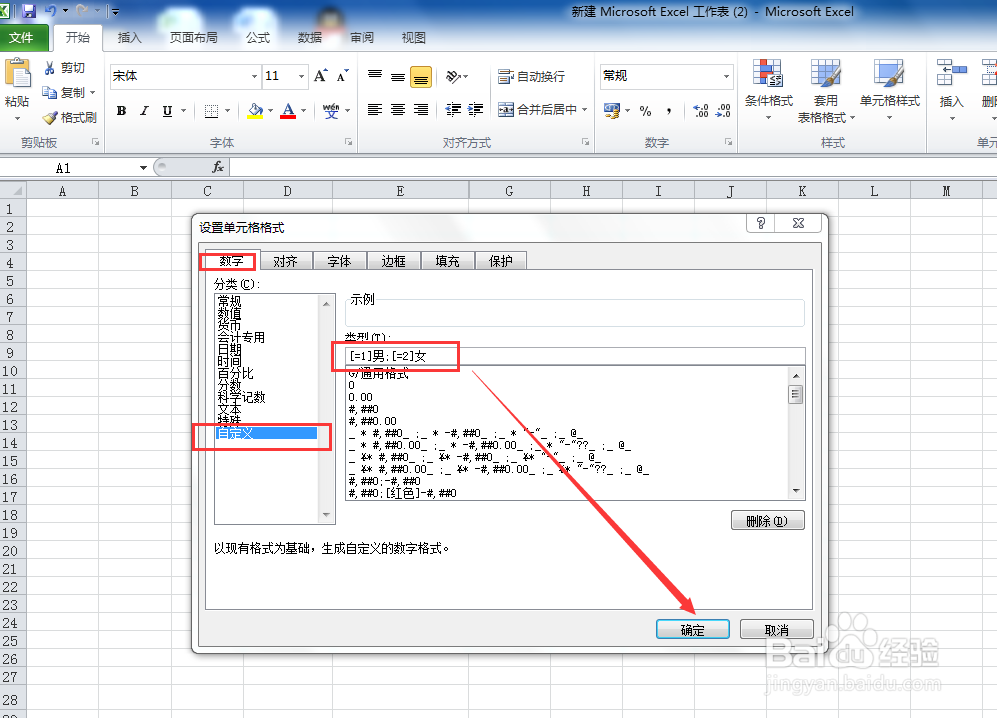The image size is (997, 718).
Task: Click the Undo icon
Action: coord(50,11)
